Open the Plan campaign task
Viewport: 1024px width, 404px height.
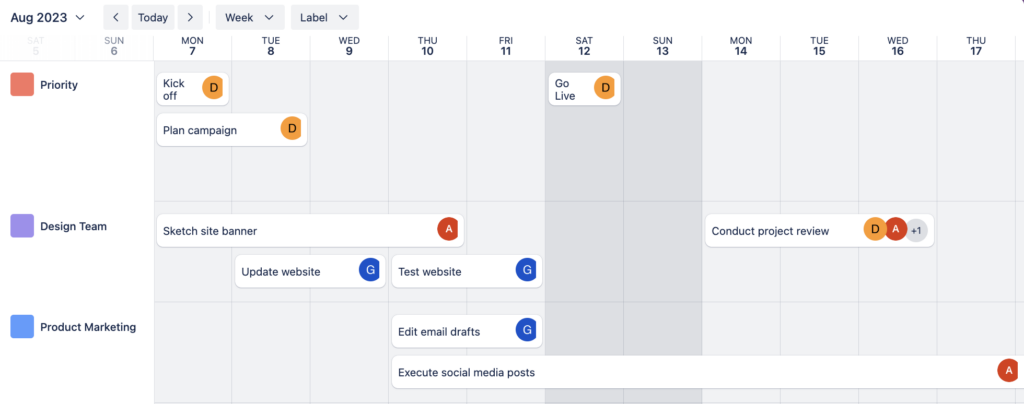[215, 130]
